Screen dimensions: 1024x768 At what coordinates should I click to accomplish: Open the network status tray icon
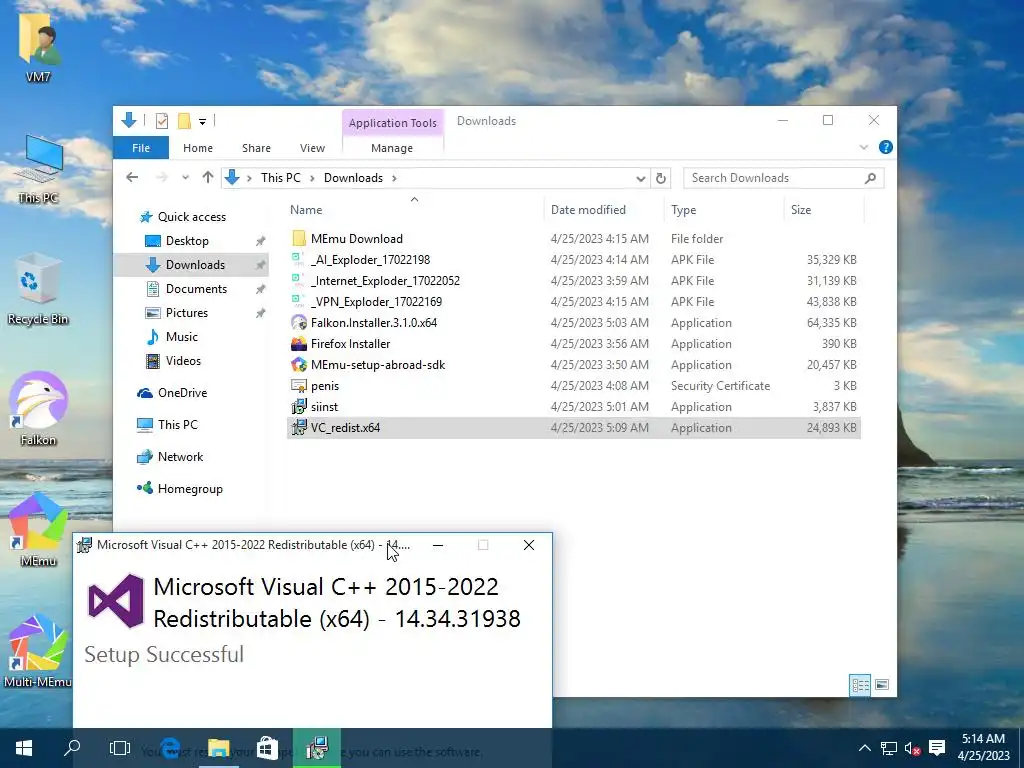tap(888, 748)
